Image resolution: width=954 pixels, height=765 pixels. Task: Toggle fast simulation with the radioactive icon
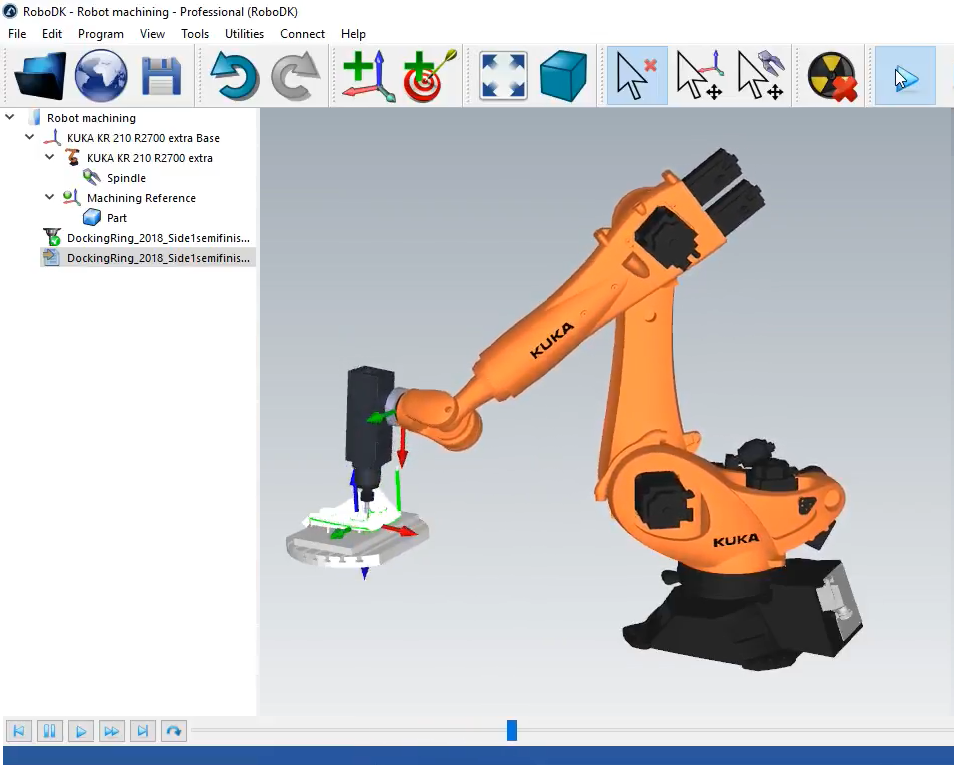coord(829,75)
